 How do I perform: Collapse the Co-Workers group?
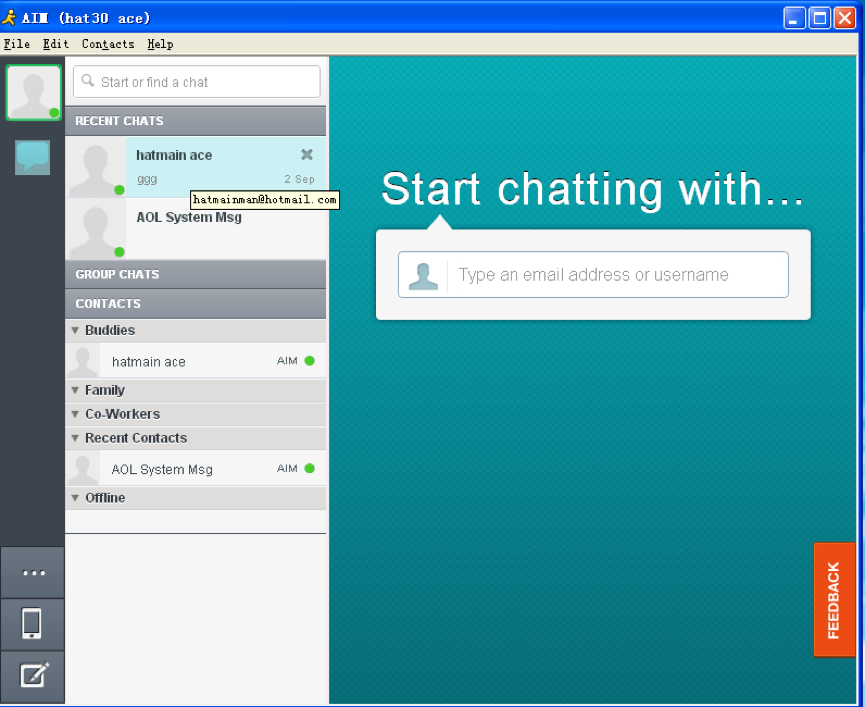point(75,414)
